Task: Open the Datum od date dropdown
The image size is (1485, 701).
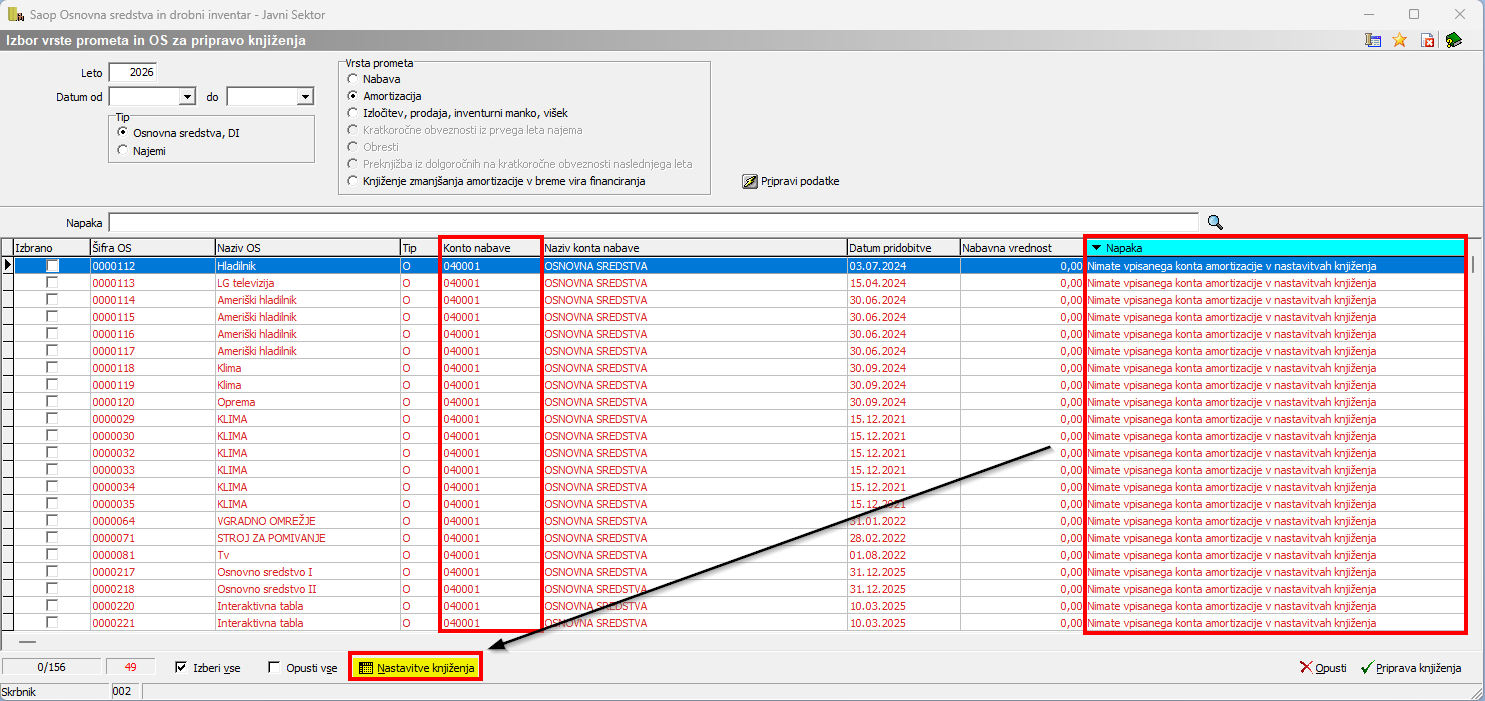Action: (186, 97)
